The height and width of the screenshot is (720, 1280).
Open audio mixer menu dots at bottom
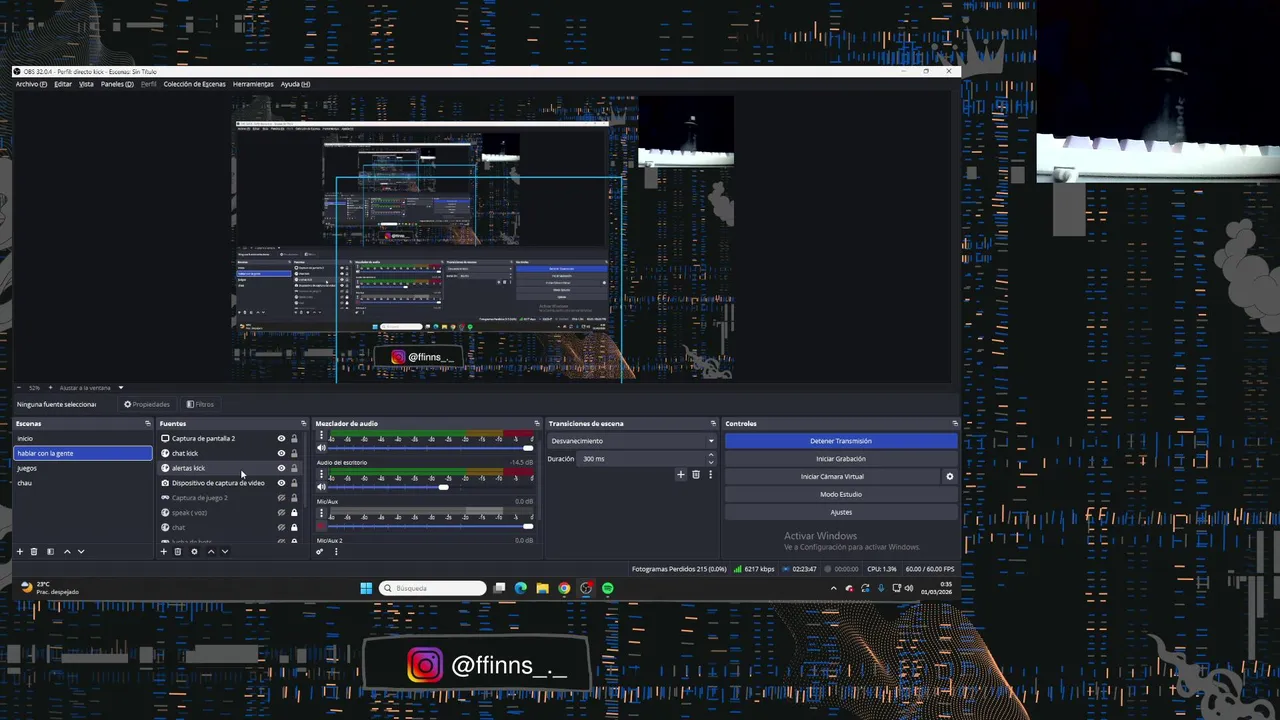tap(336, 551)
